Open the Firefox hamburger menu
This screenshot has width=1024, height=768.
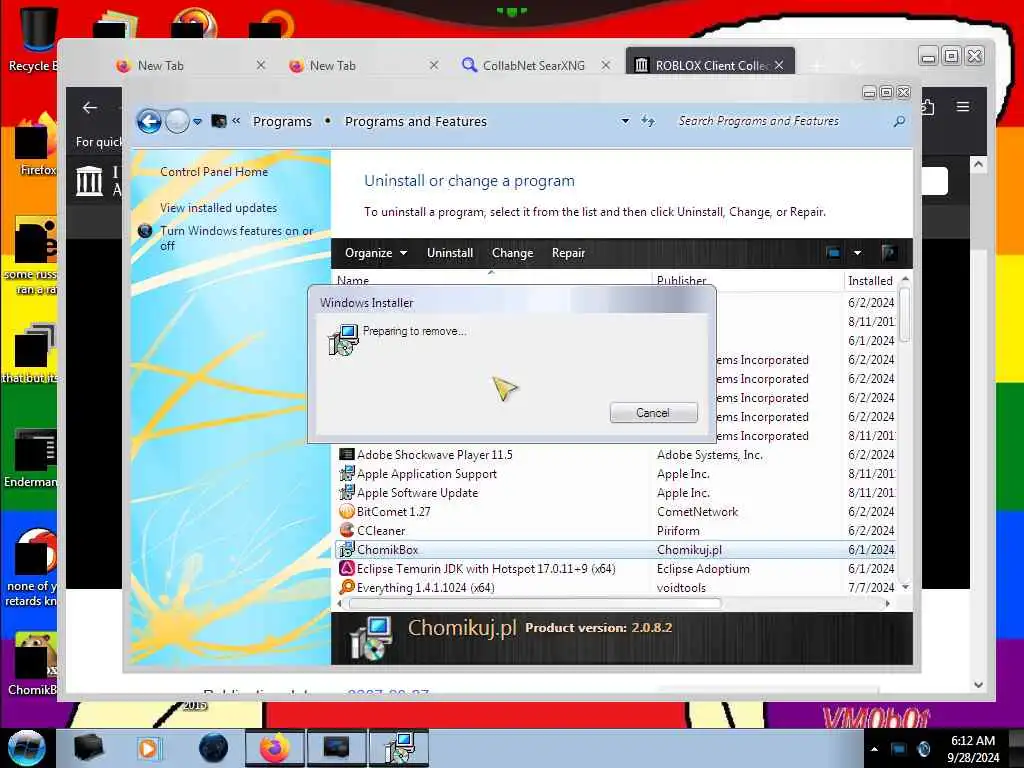click(963, 106)
